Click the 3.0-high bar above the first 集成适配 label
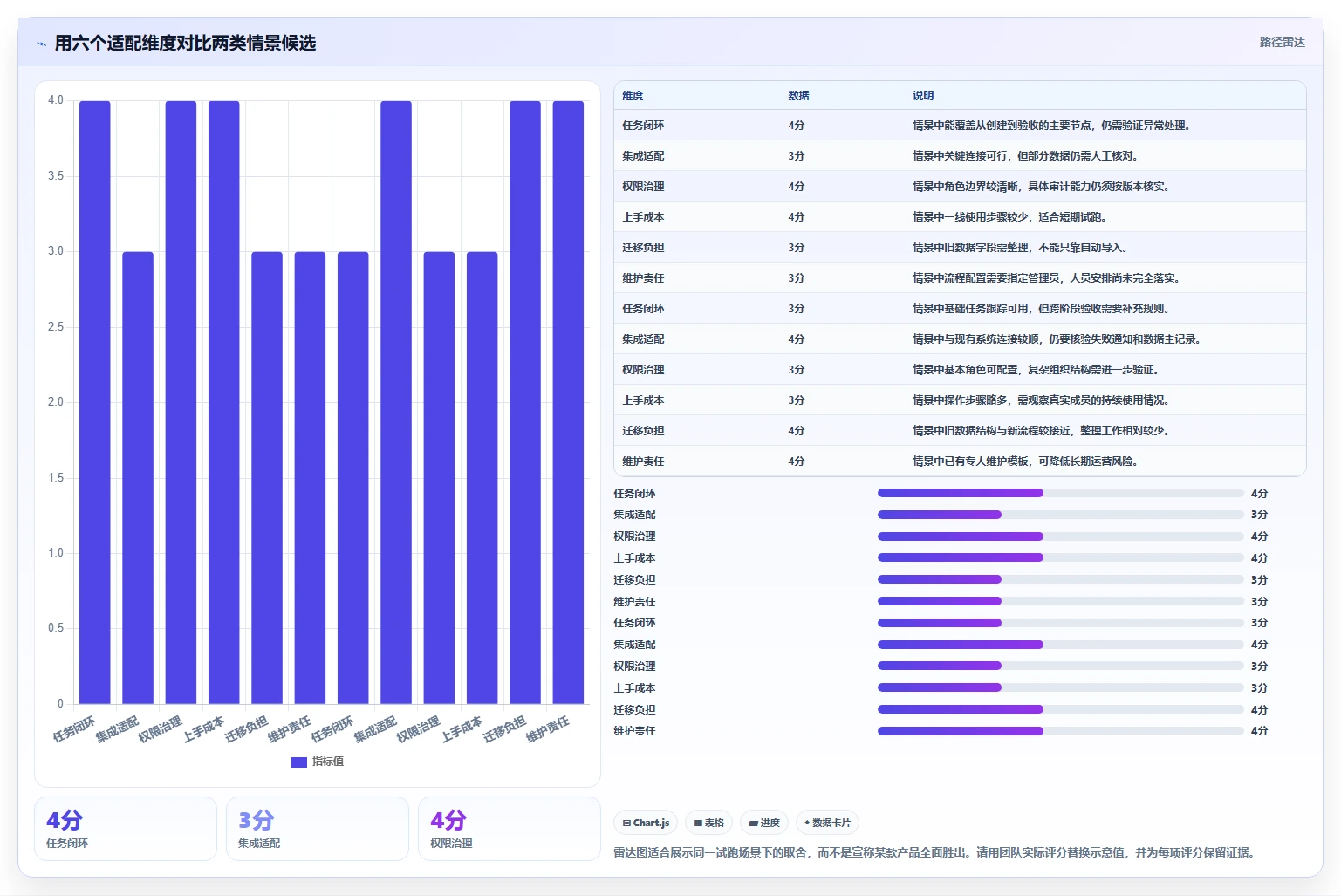This screenshot has width=1341, height=896. [138, 478]
